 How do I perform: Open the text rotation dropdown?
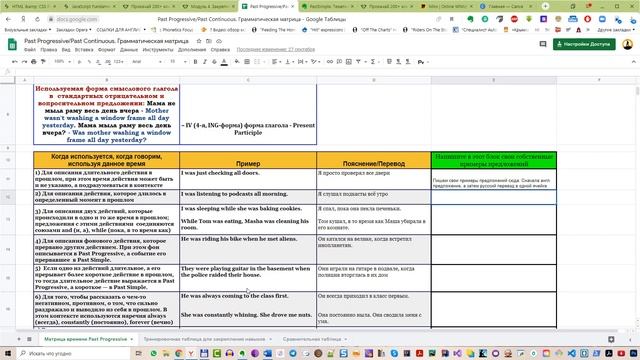[x=315, y=62]
